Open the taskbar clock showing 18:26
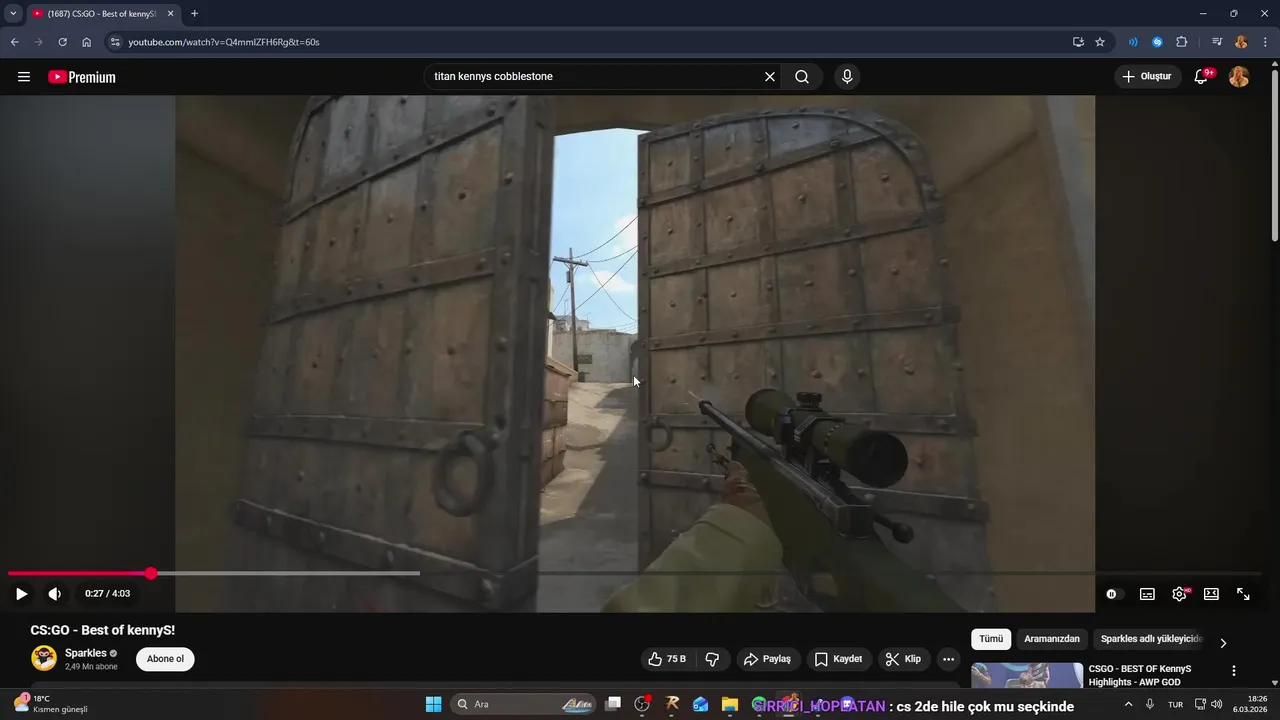 [x=1250, y=704]
